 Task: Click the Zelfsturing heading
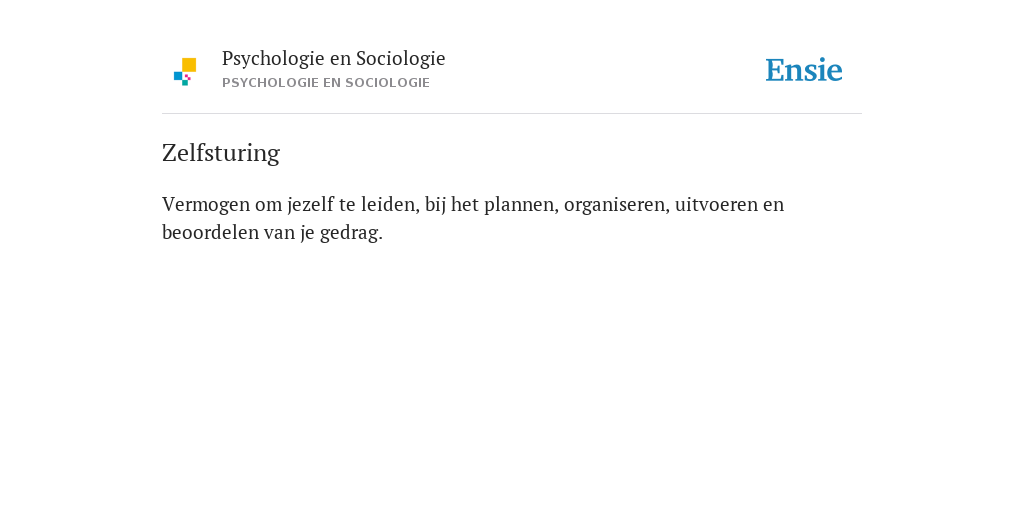[x=221, y=153]
